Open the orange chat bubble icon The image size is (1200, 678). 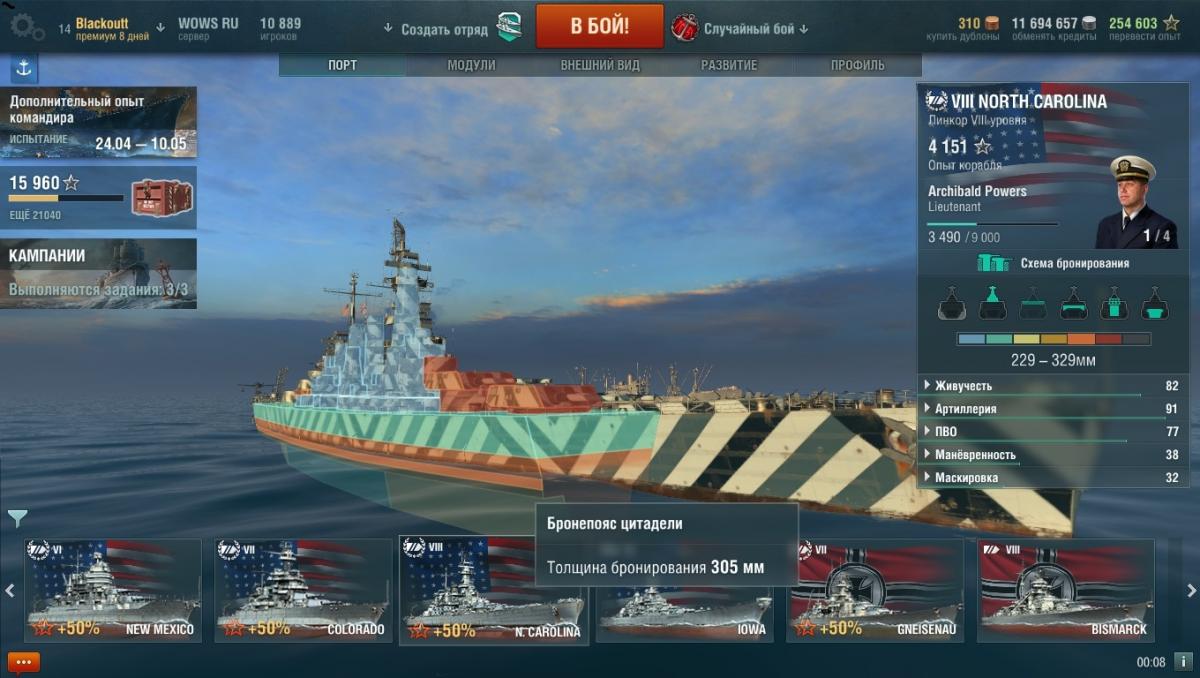(23, 661)
